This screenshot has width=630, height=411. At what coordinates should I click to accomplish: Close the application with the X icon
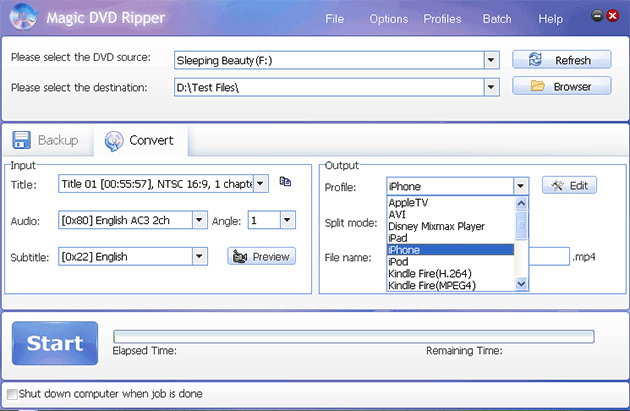point(614,16)
